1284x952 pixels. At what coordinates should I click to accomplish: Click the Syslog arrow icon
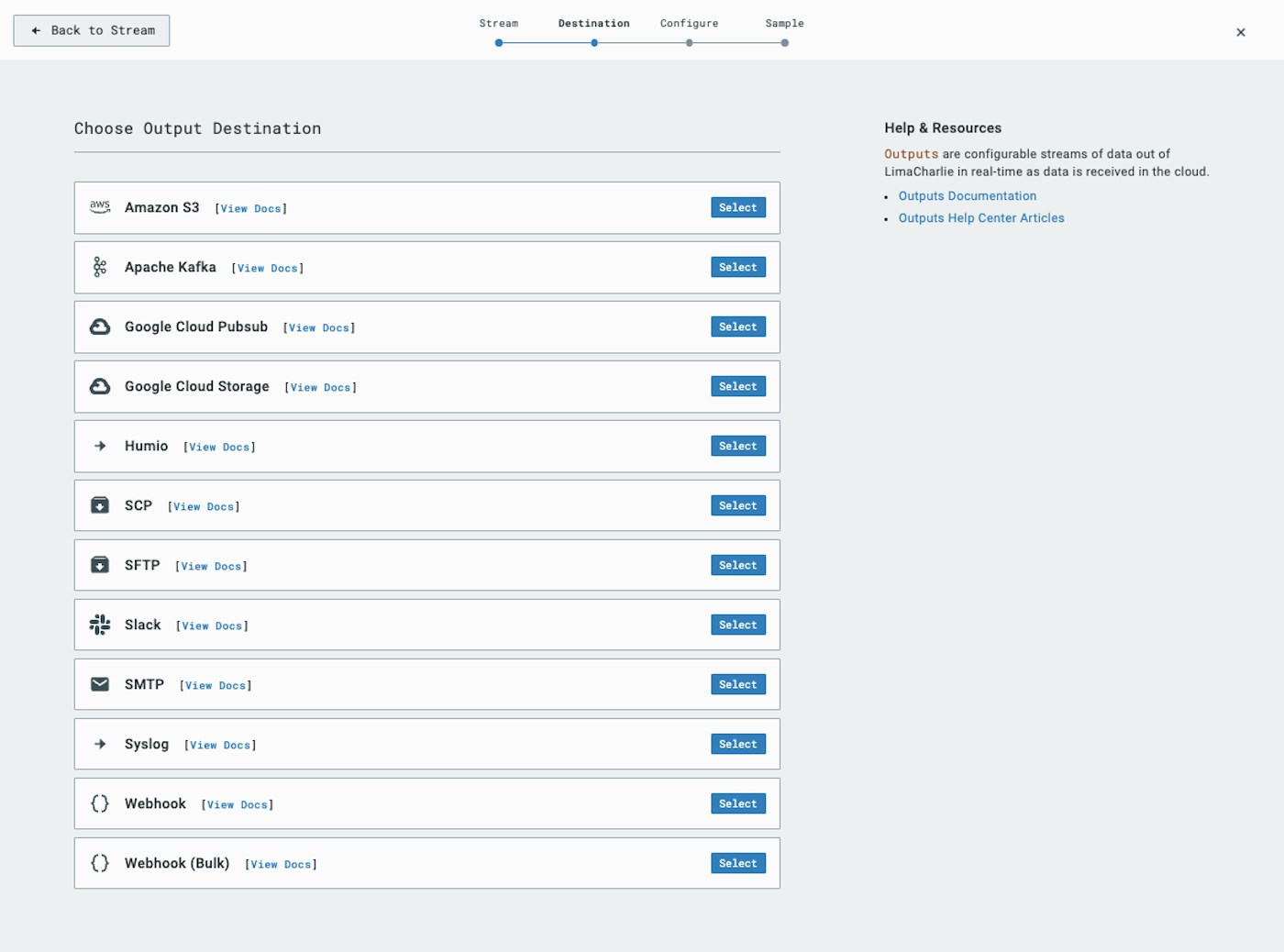pyautogui.click(x=100, y=744)
